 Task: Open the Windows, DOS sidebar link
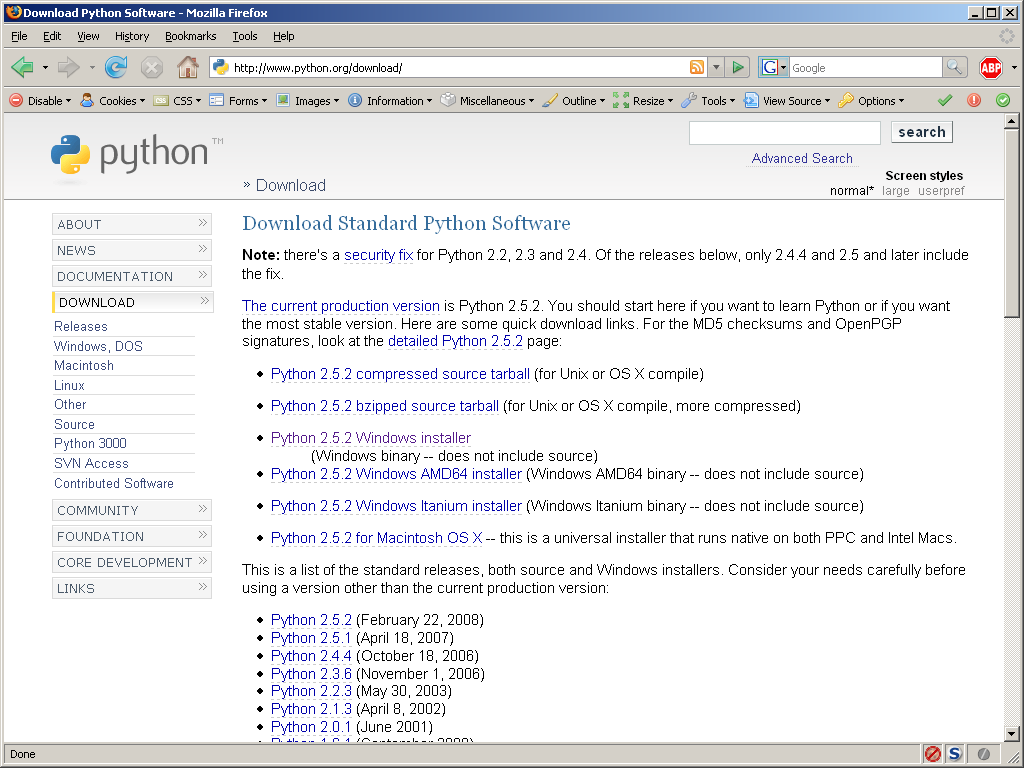(98, 346)
